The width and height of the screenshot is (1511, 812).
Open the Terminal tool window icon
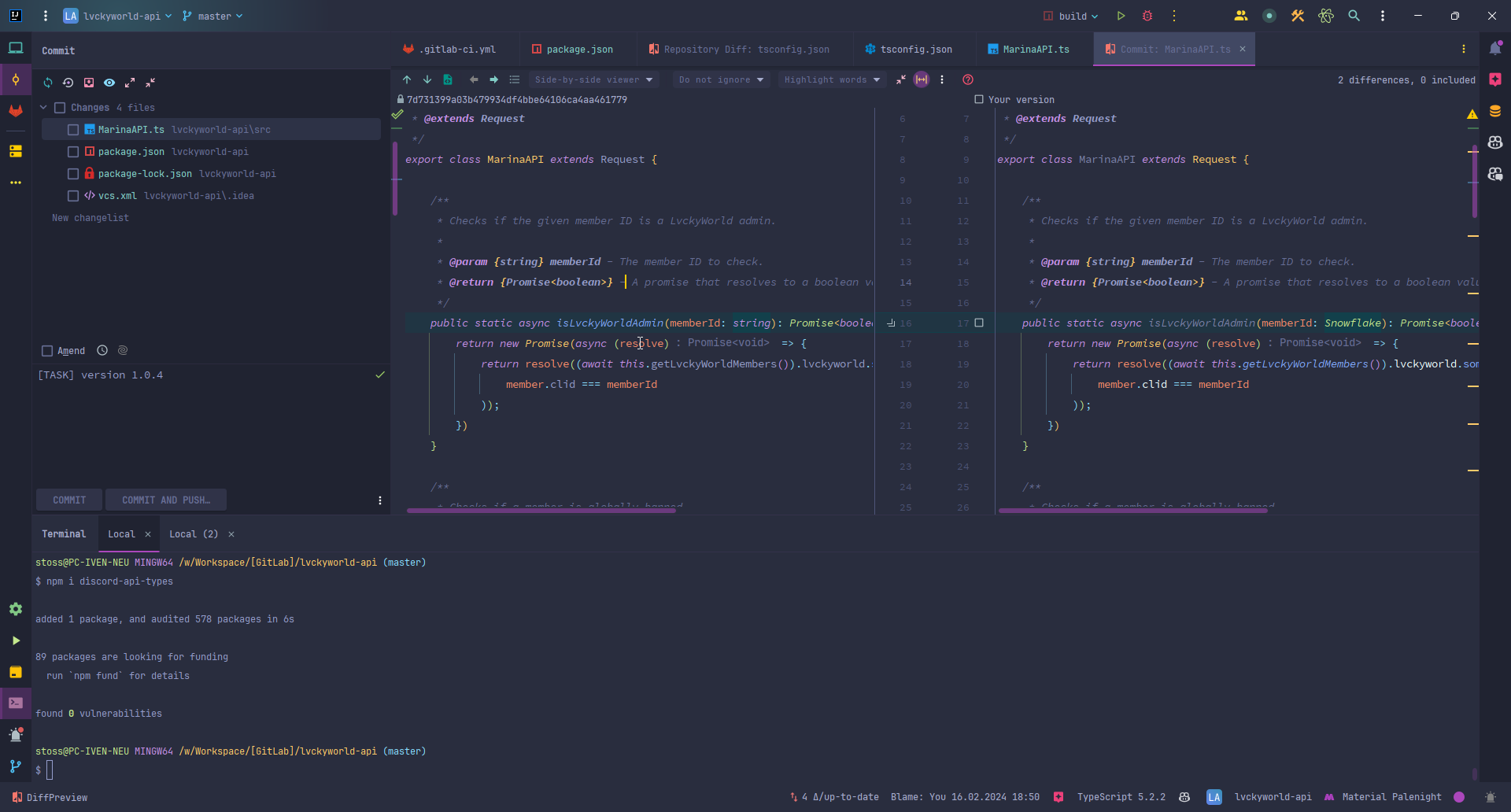[x=16, y=703]
